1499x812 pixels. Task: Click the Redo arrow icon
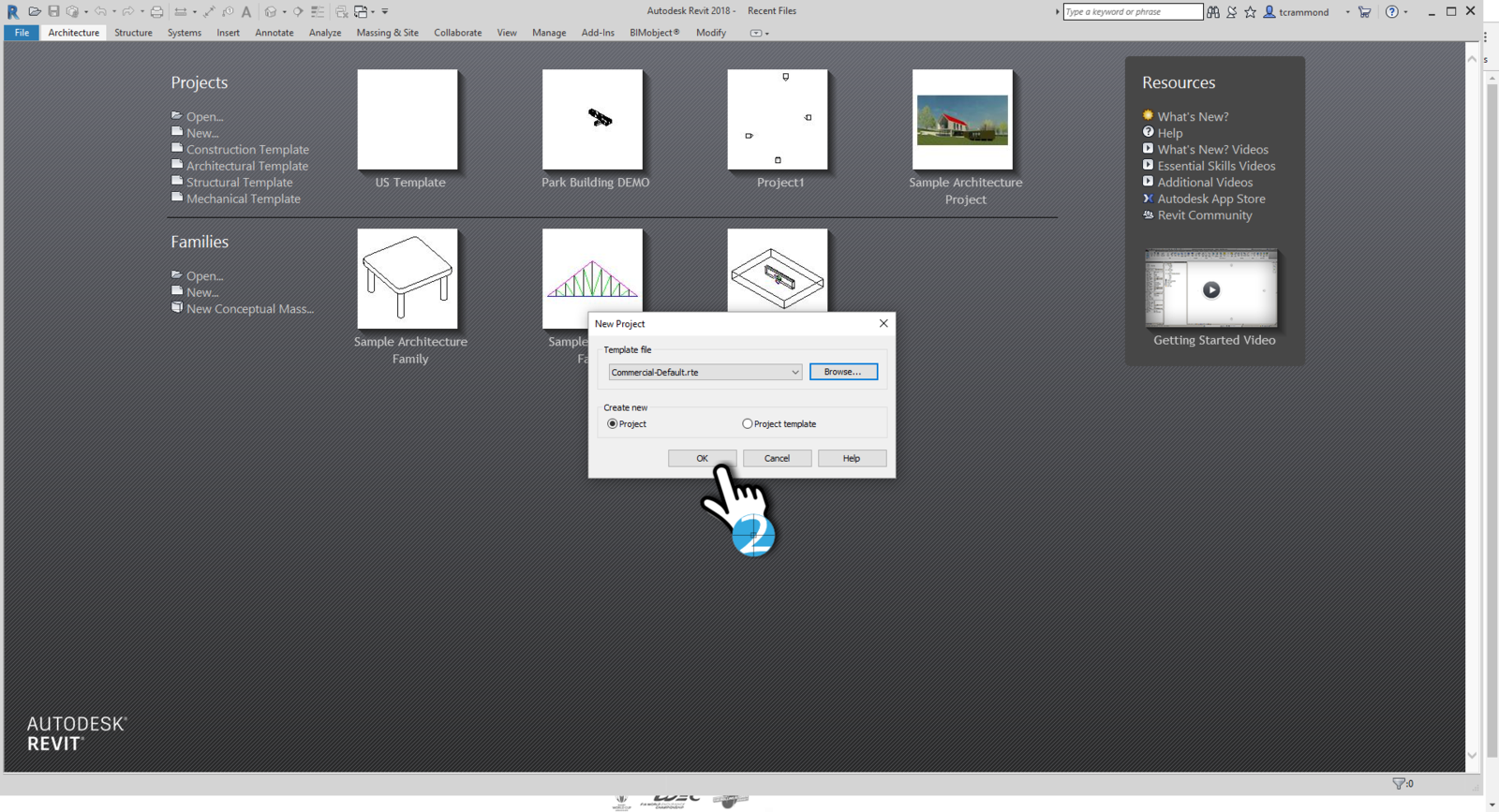pyautogui.click(x=128, y=11)
